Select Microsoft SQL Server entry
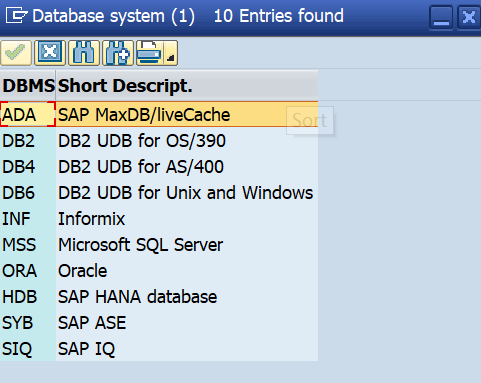The image size is (481, 383). pyautogui.click(x=187, y=245)
